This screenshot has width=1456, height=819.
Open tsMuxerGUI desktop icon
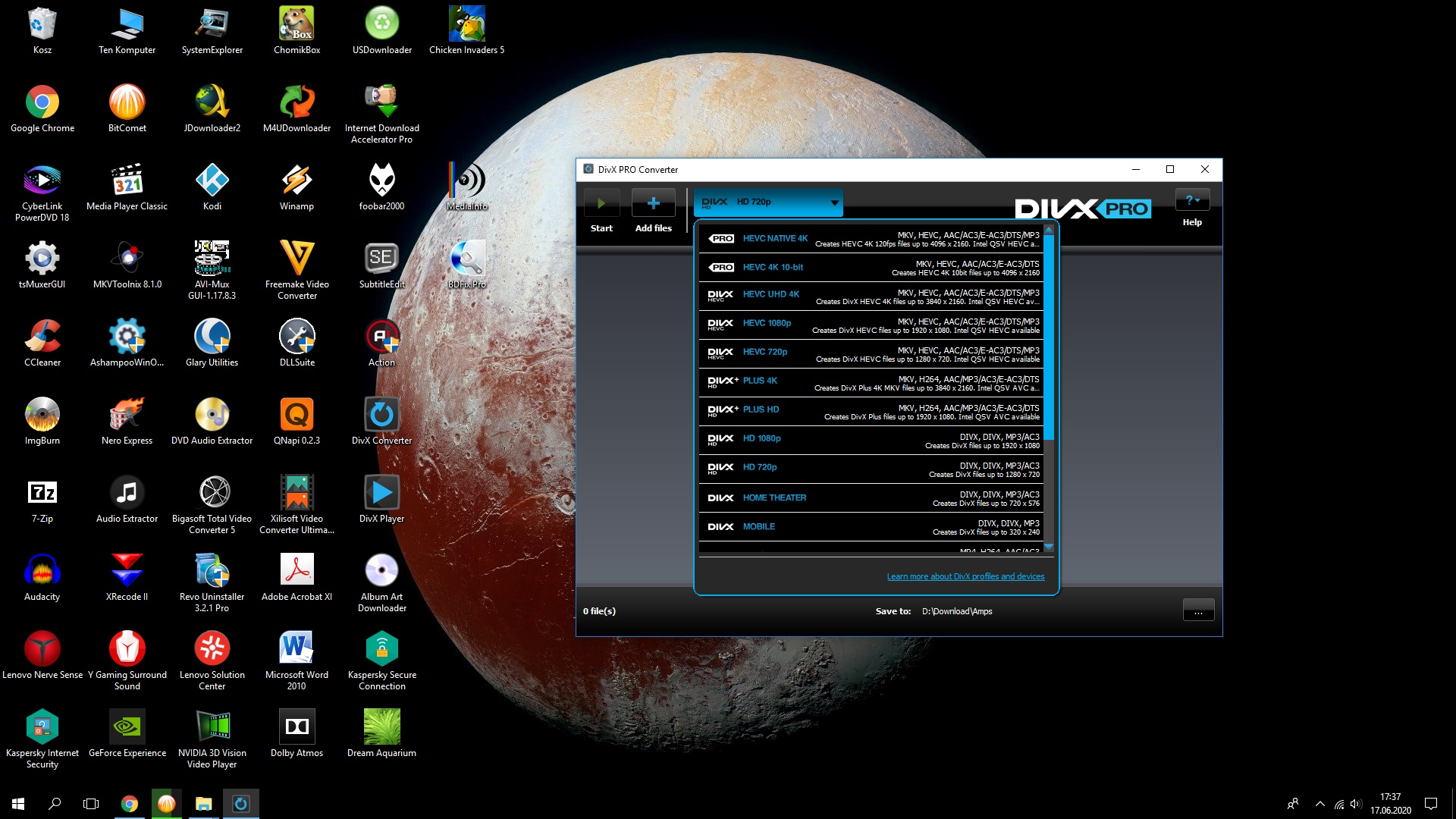tap(42, 265)
